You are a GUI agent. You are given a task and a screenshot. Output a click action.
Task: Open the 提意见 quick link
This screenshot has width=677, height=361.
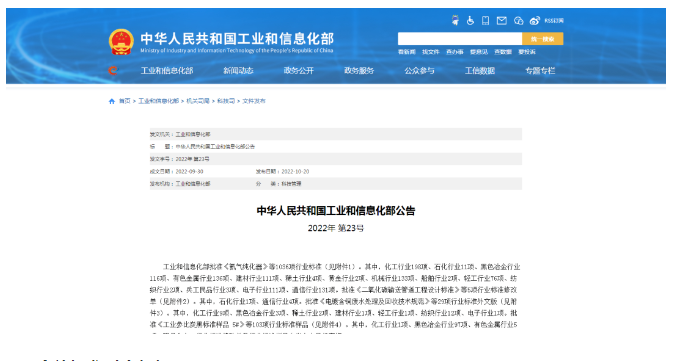point(479,52)
